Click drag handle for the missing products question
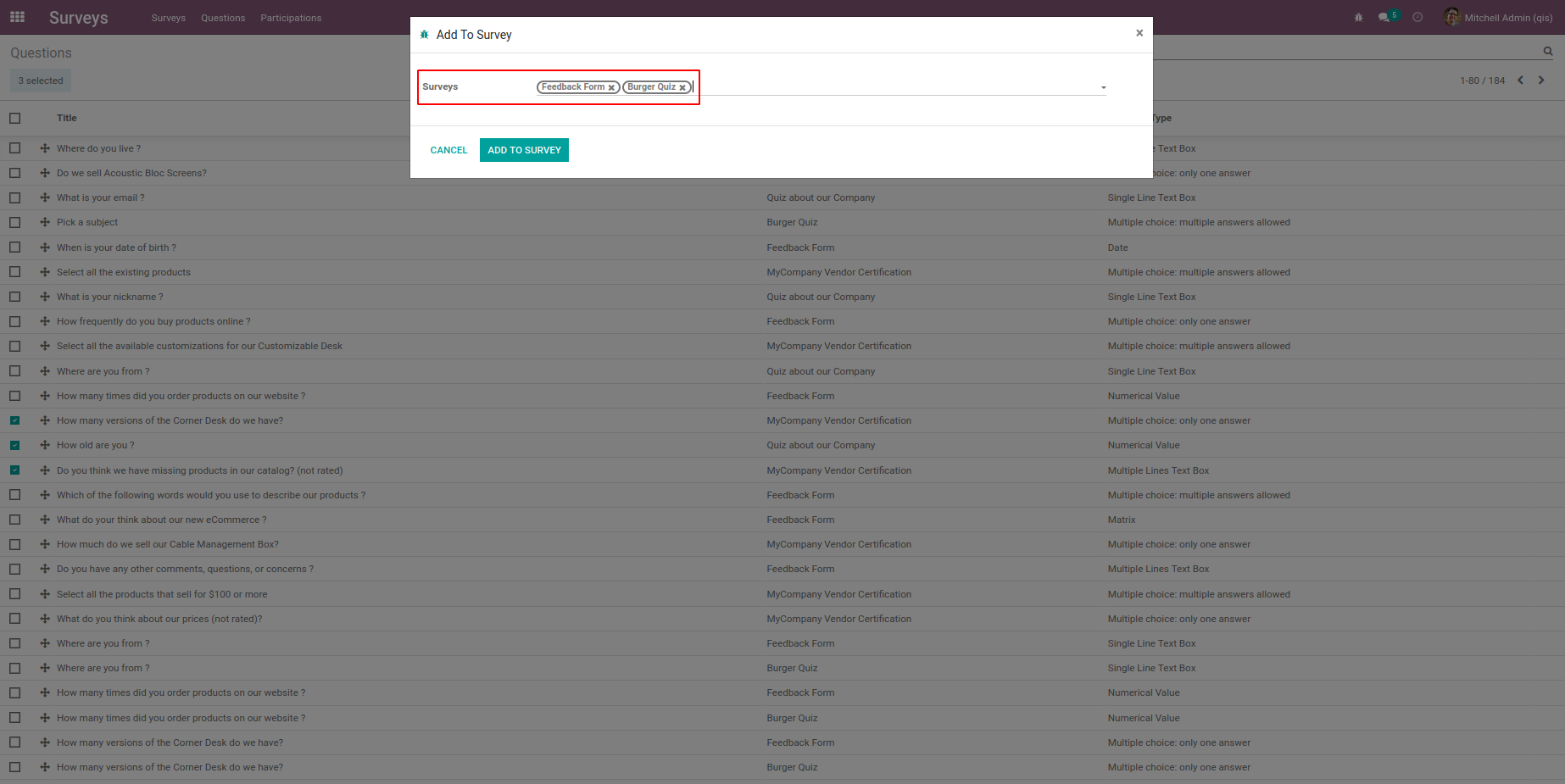The width and height of the screenshot is (1565, 784). pyautogui.click(x=45, y=470)
